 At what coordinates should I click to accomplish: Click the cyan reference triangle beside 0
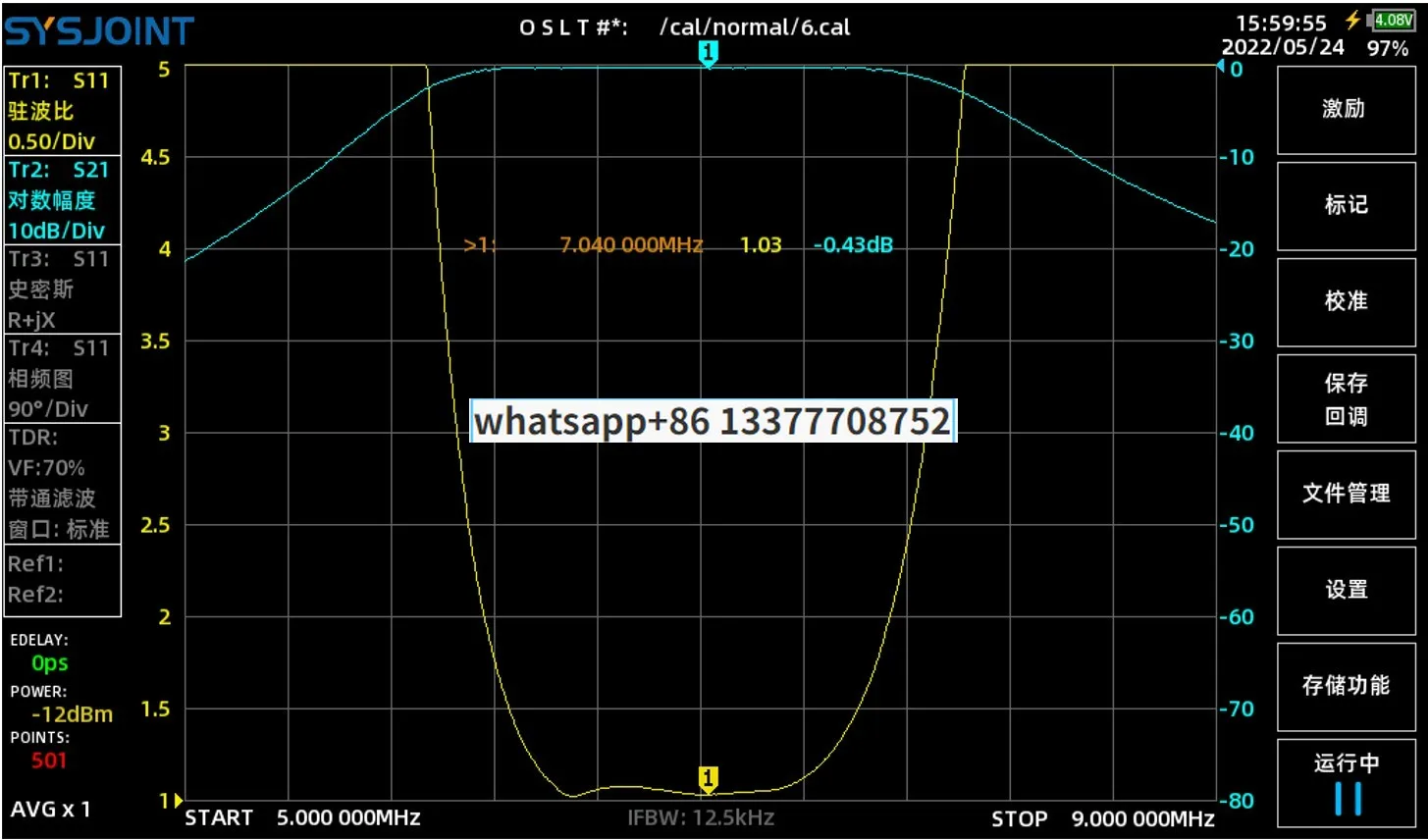click(x=1221, y=67)
